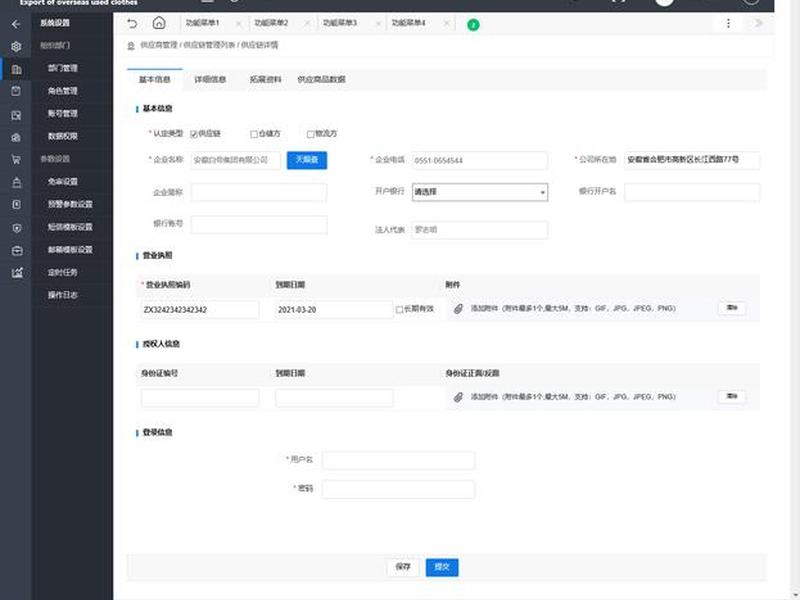
Task: Switch to the 功能菜单3 tab
Action: click(340, 23)
